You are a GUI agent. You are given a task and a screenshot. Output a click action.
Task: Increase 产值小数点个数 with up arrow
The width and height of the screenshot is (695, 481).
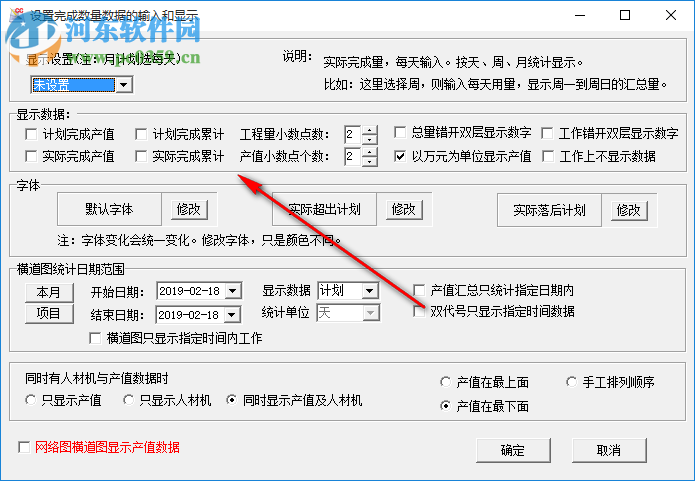click(x=370, y=153)
